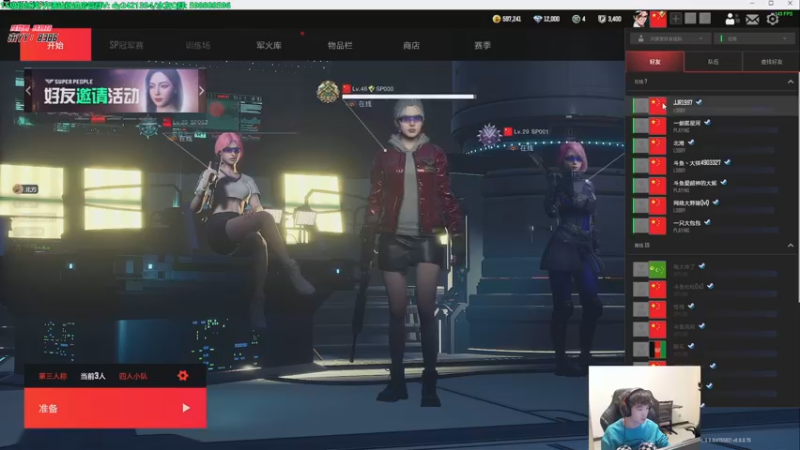800x450 pixels.
Task: Click the play arrow on the 准备 button
Action: pyautogui.click(x=186, y=408)
